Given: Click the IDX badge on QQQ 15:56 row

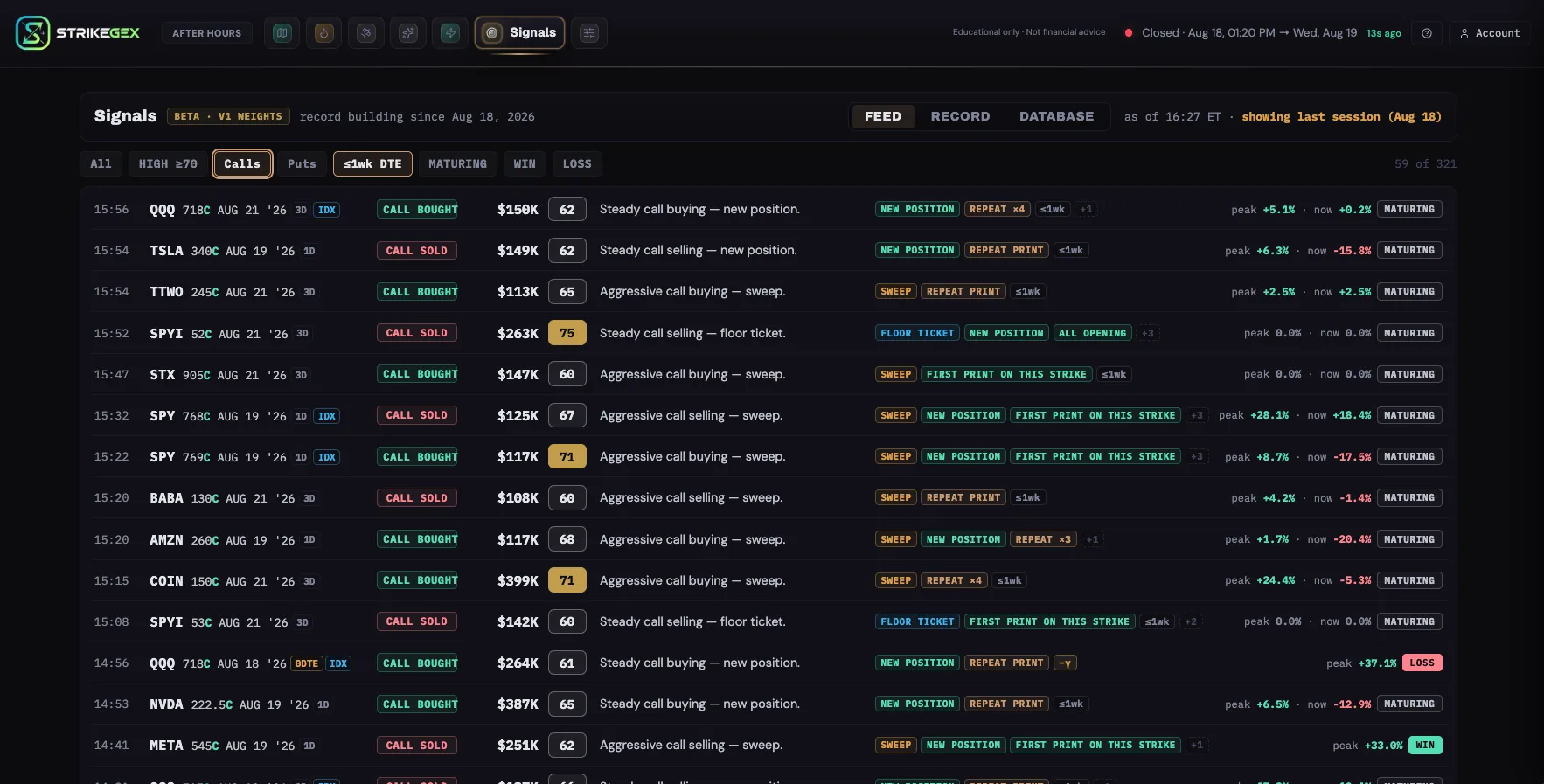Looking at the screenshot, I should pyautogui.click(x=327, y=210).
